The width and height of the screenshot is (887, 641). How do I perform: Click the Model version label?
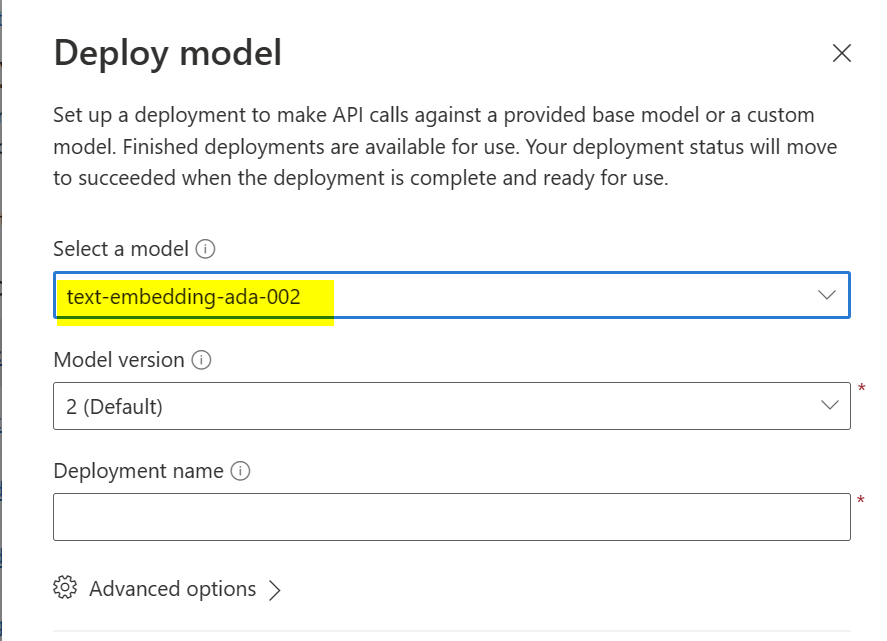coord(119,360)
